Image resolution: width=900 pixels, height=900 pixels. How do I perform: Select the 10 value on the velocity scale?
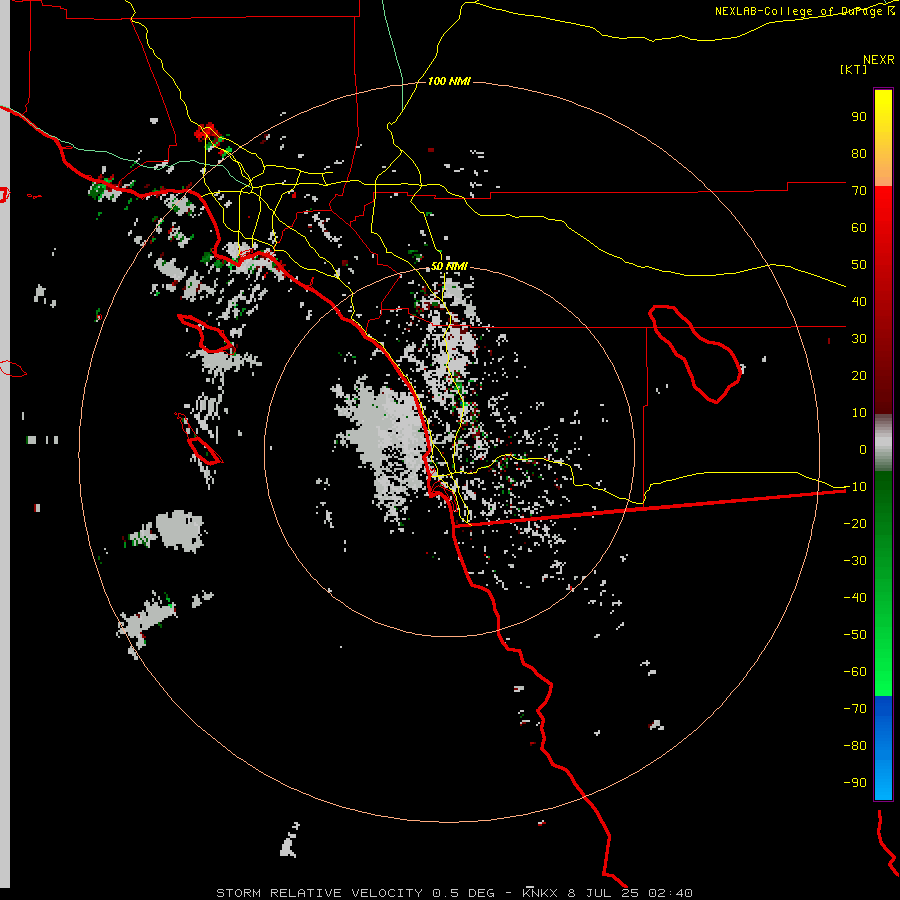859,412
